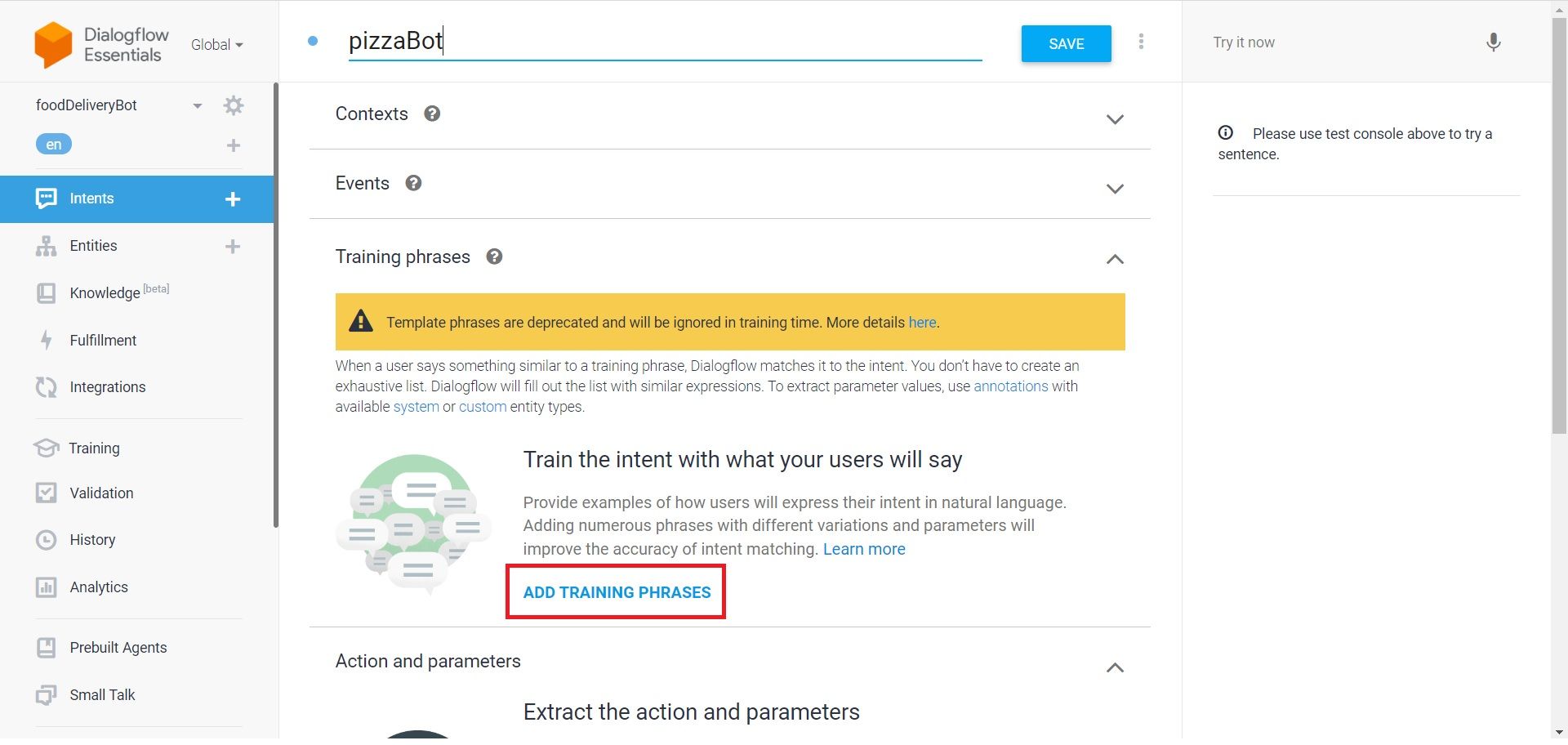Click the add language plus icon
The image size is (1568, 745).
(234, 145)
